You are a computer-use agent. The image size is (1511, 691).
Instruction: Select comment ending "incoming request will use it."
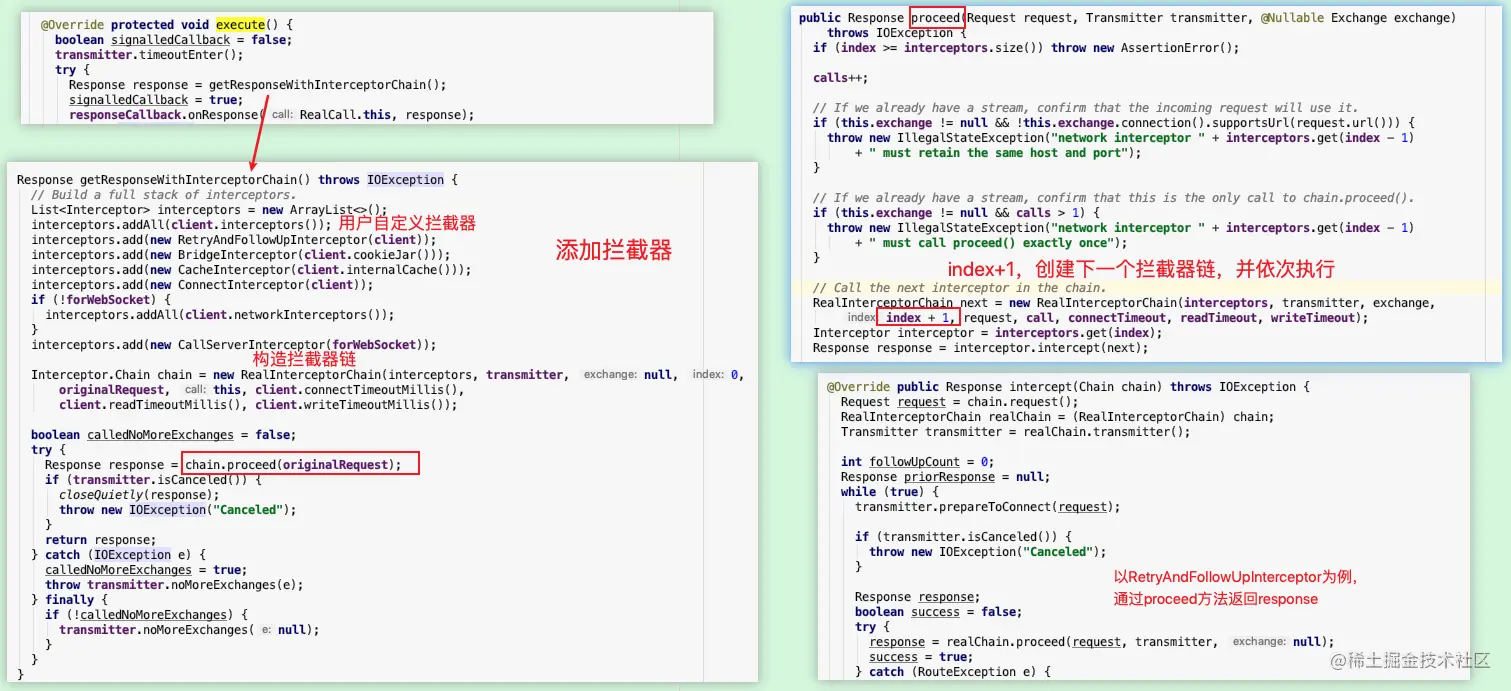1086,107
